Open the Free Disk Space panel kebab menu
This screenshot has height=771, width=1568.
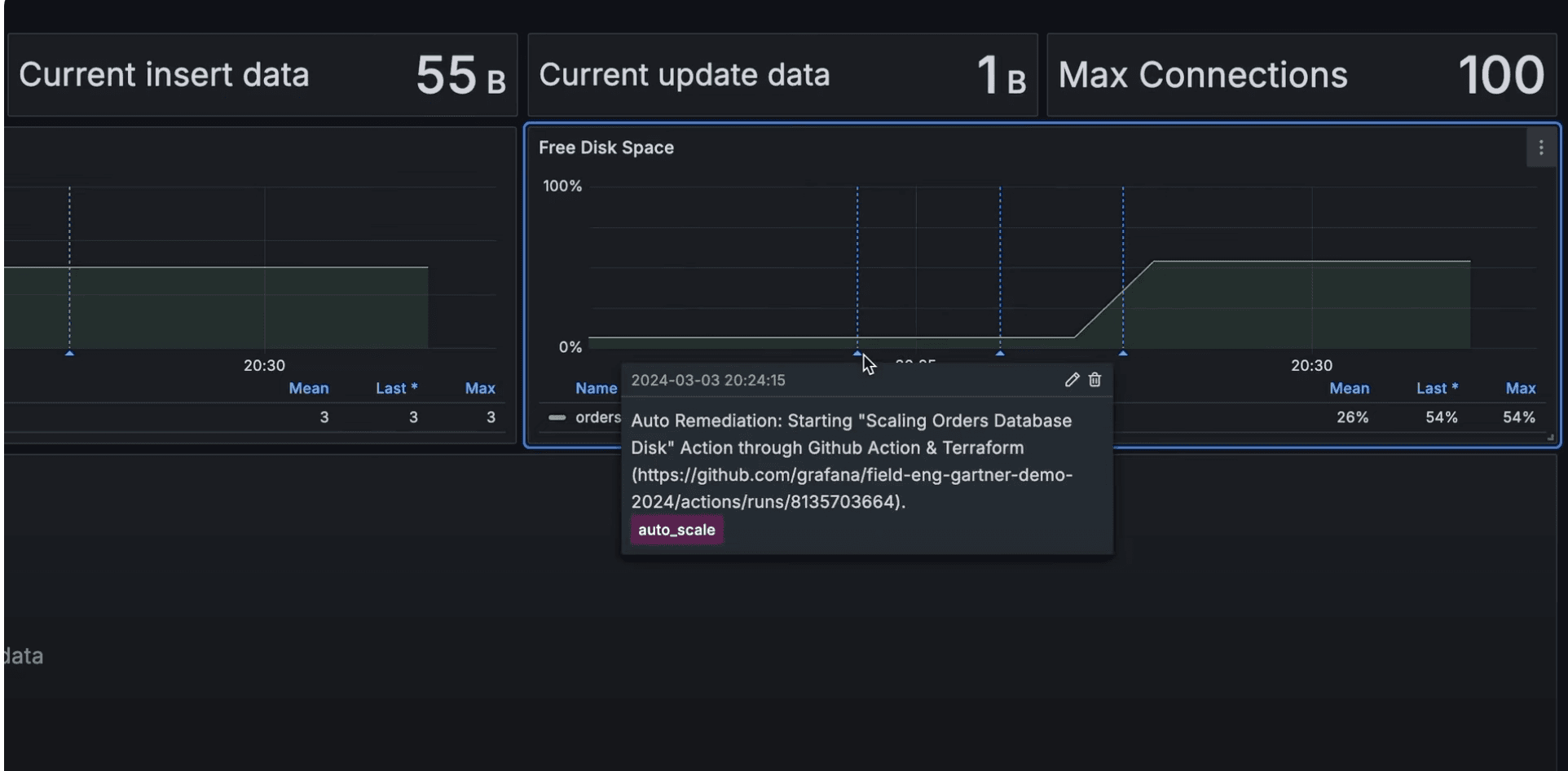click(1540, 148)
